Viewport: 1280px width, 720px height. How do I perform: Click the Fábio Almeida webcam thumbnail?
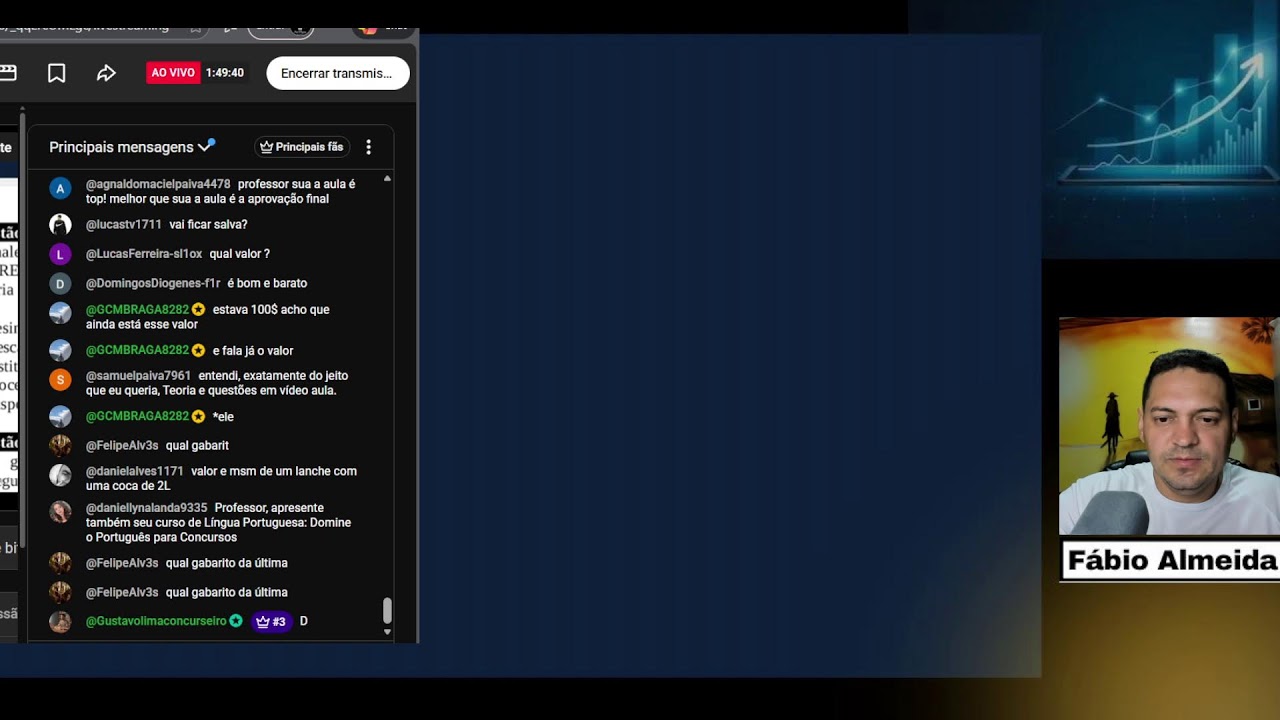click(x=1169, y=427)
